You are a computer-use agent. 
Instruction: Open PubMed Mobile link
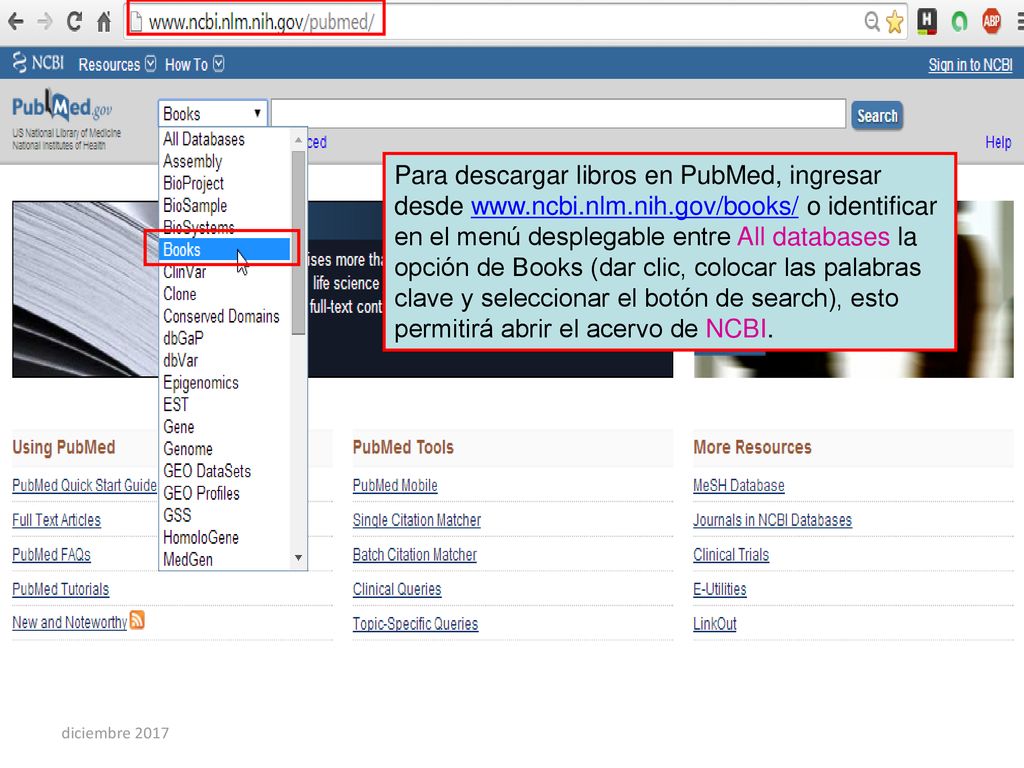pos(395,485)
